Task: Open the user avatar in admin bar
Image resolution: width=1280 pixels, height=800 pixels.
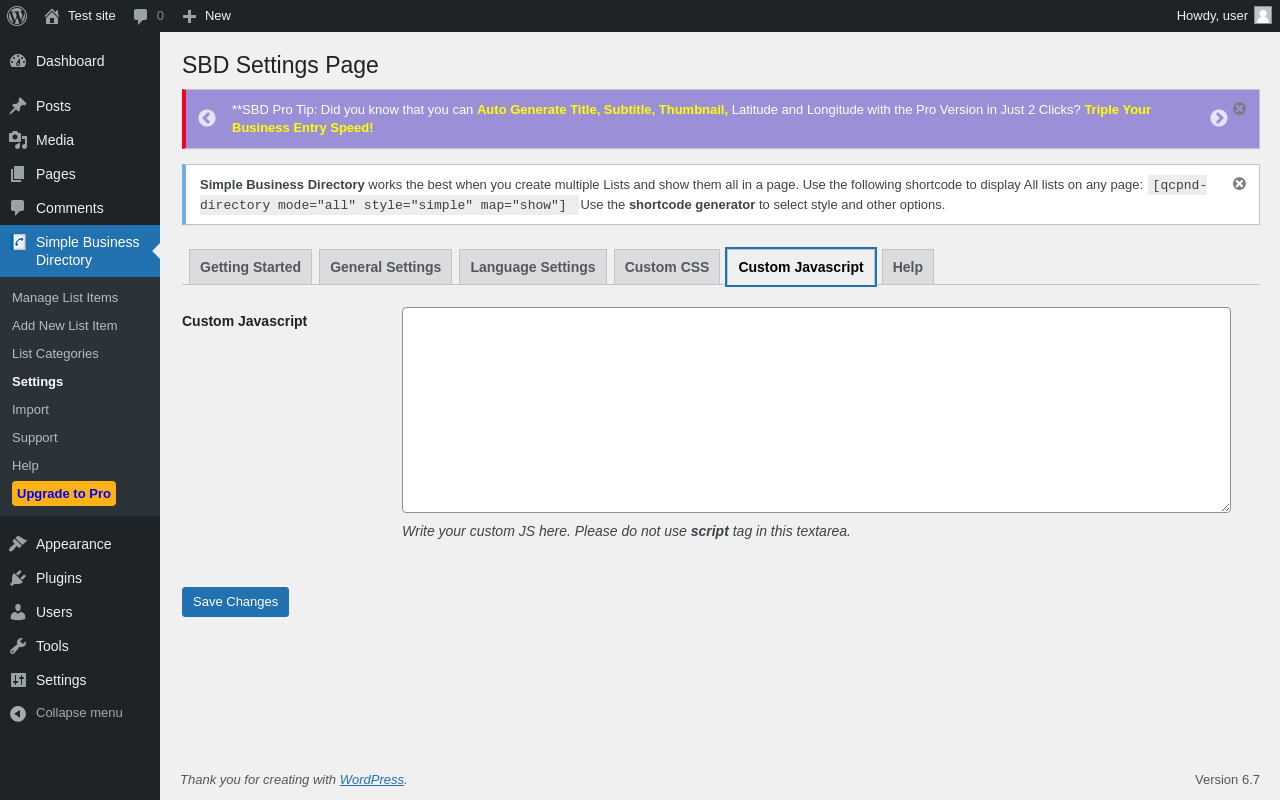Action: point(1263,15)
